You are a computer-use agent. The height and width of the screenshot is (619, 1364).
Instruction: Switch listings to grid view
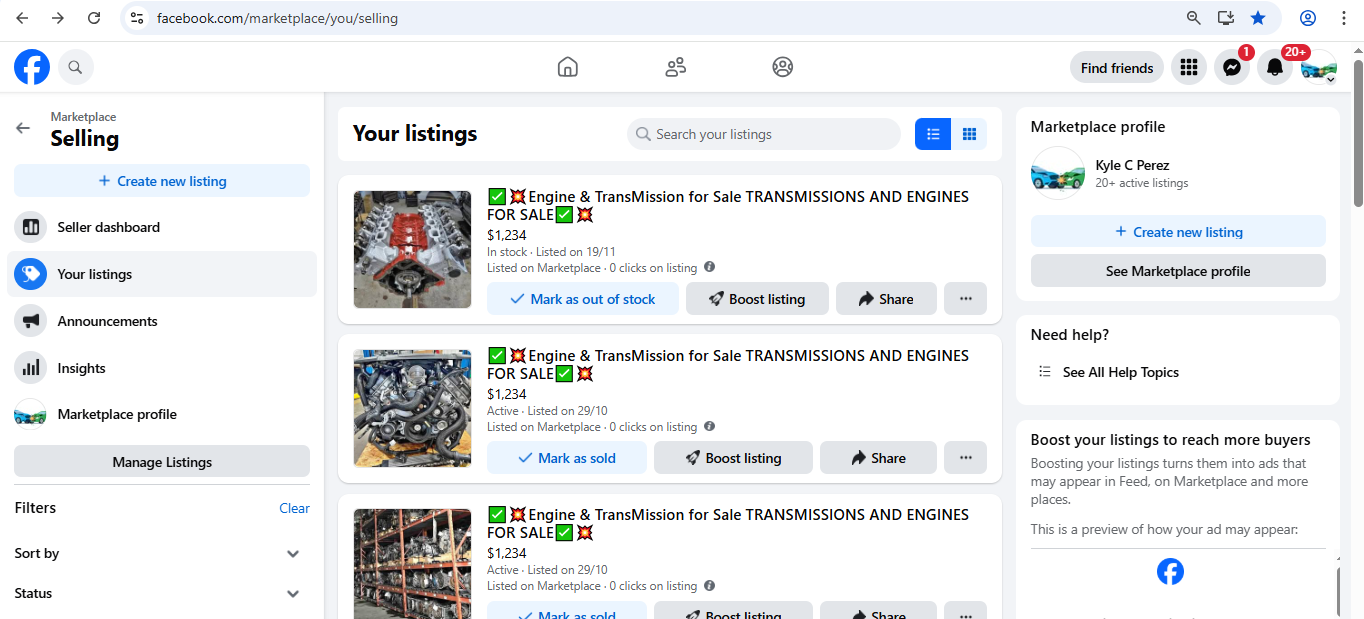pyautogui.click(x=969, y=134)
